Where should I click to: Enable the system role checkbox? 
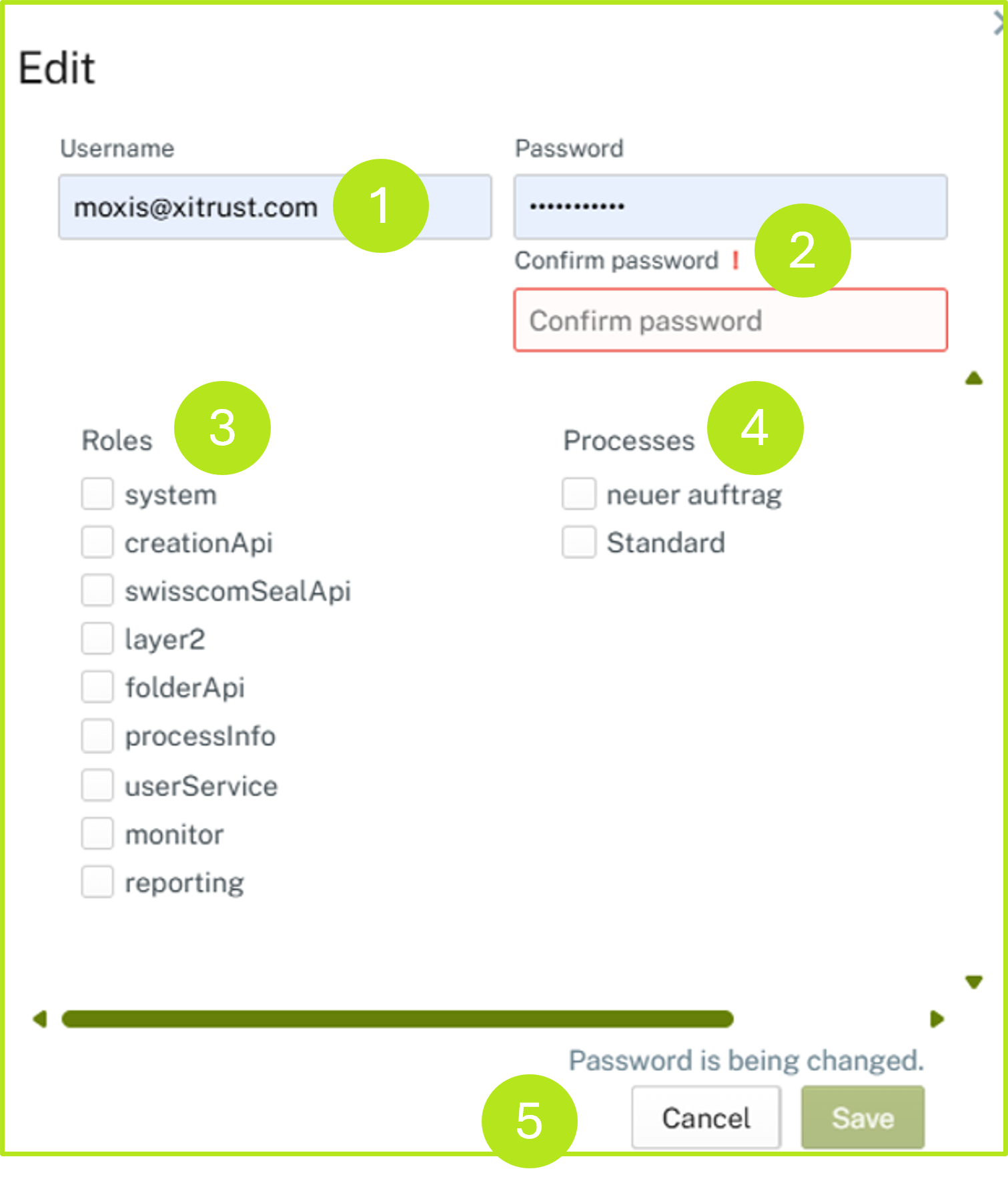click(97, 494)
